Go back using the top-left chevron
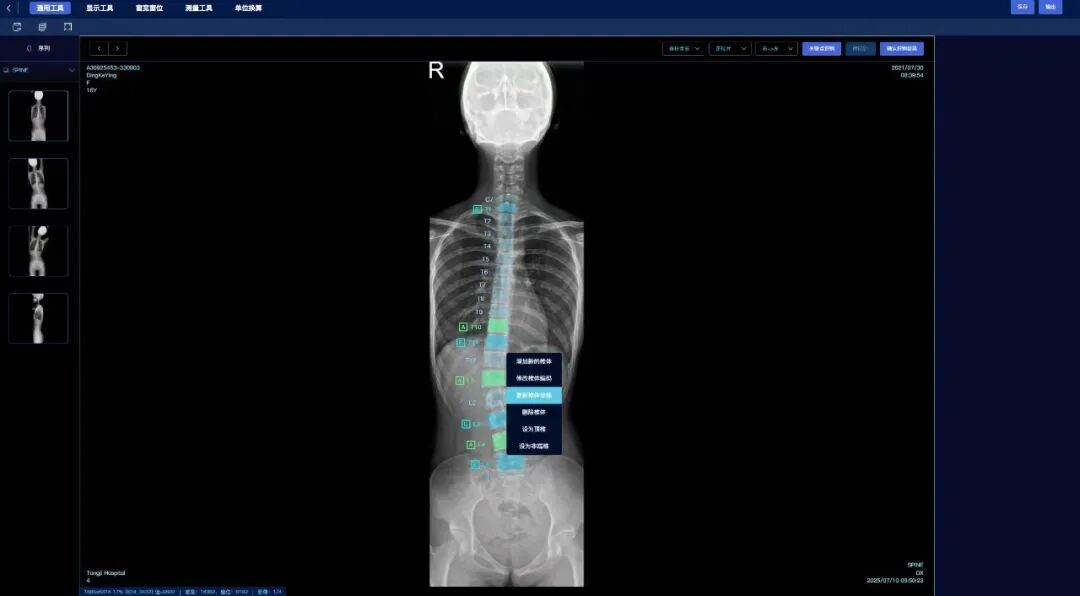The height and width of the screenshot is (596, 1080). [8, 8]
